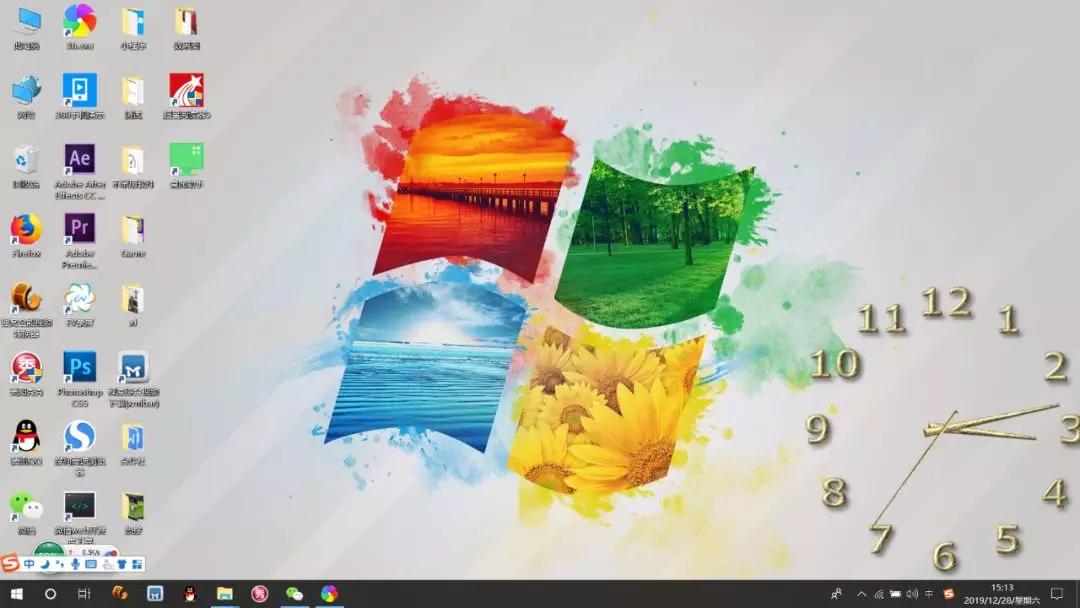Open the Action Center notifications icon
This screenshot has width=1080, height=608.
pos(1056,594)
